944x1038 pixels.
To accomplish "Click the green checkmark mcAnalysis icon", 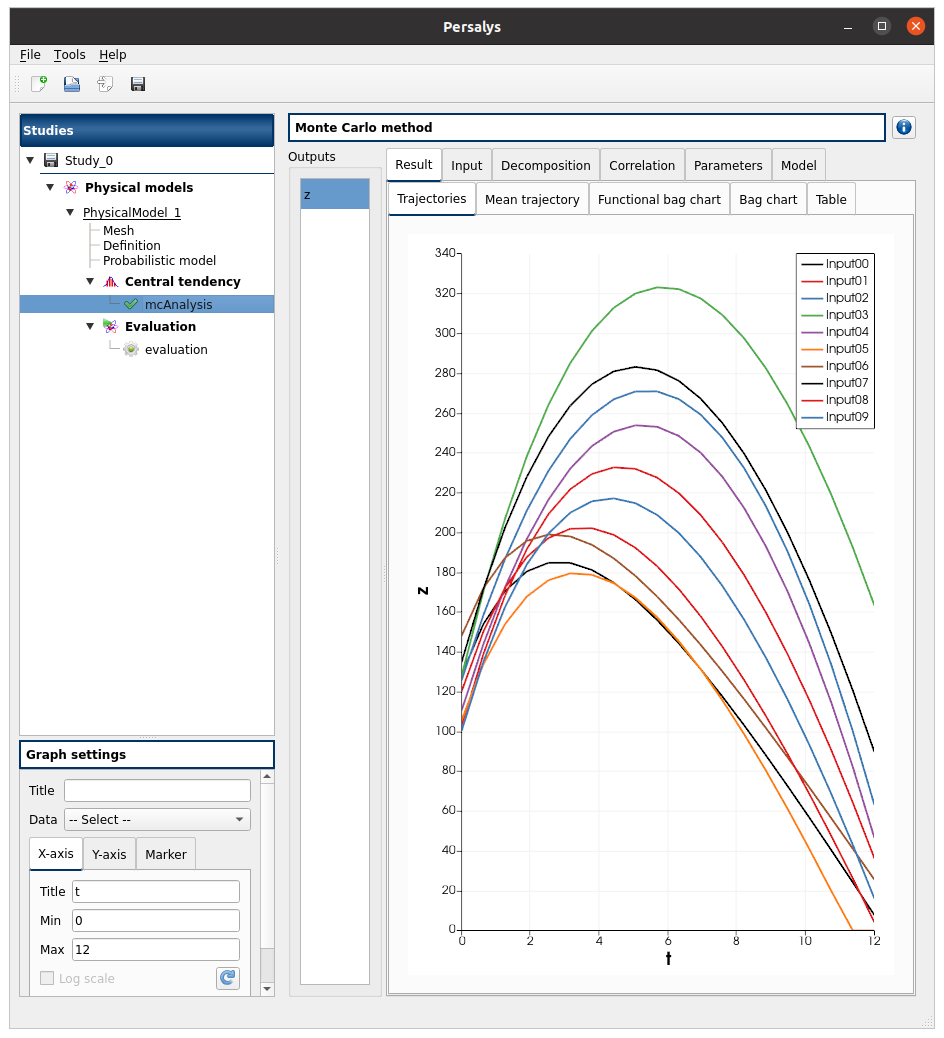I will tap(130, 304).
